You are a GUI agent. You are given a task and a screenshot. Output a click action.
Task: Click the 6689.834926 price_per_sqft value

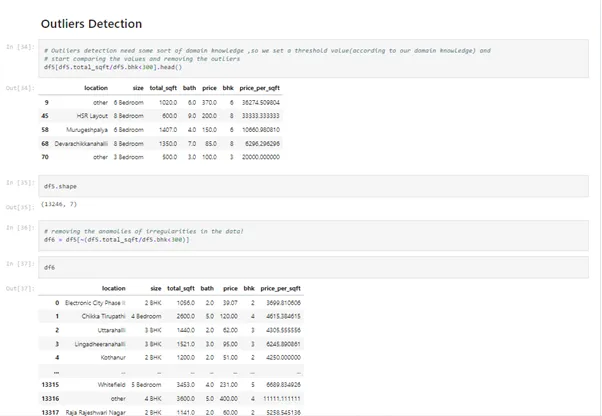[x=283, y=385]
